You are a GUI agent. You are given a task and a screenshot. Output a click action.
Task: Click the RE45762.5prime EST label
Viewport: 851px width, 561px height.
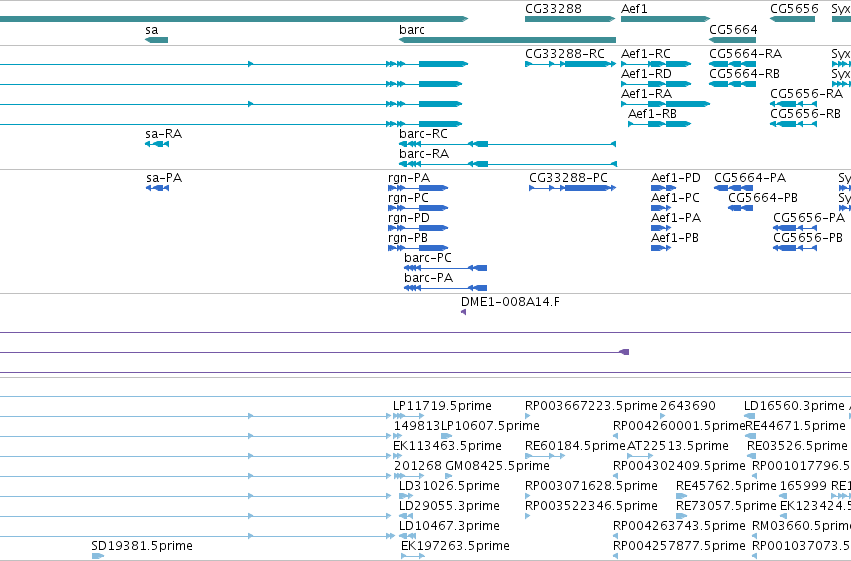(726, 486)
